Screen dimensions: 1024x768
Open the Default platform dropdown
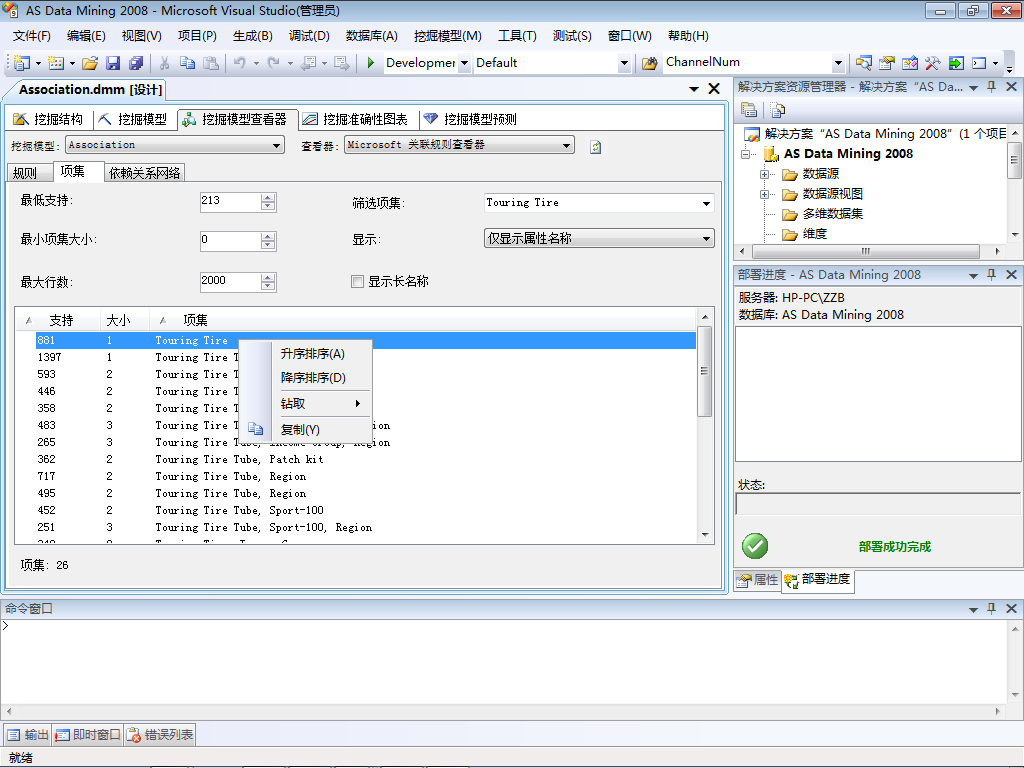click(624, 63)
